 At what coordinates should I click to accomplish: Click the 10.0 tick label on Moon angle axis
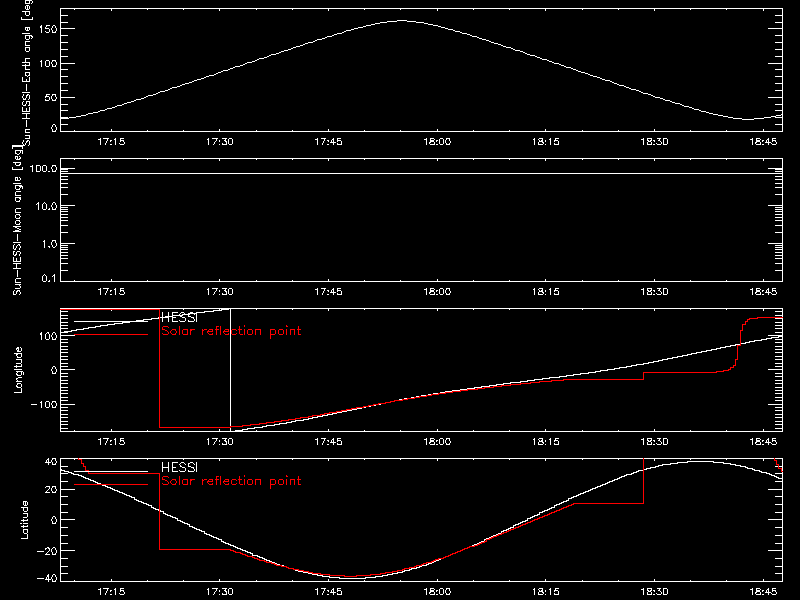pos(47,207)
